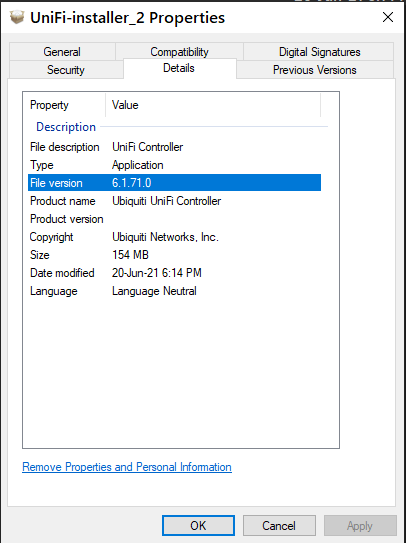This screenshot has height=543, width=406.
Task: Dismiss the dialog with Cancel
Action: point(279,526)
